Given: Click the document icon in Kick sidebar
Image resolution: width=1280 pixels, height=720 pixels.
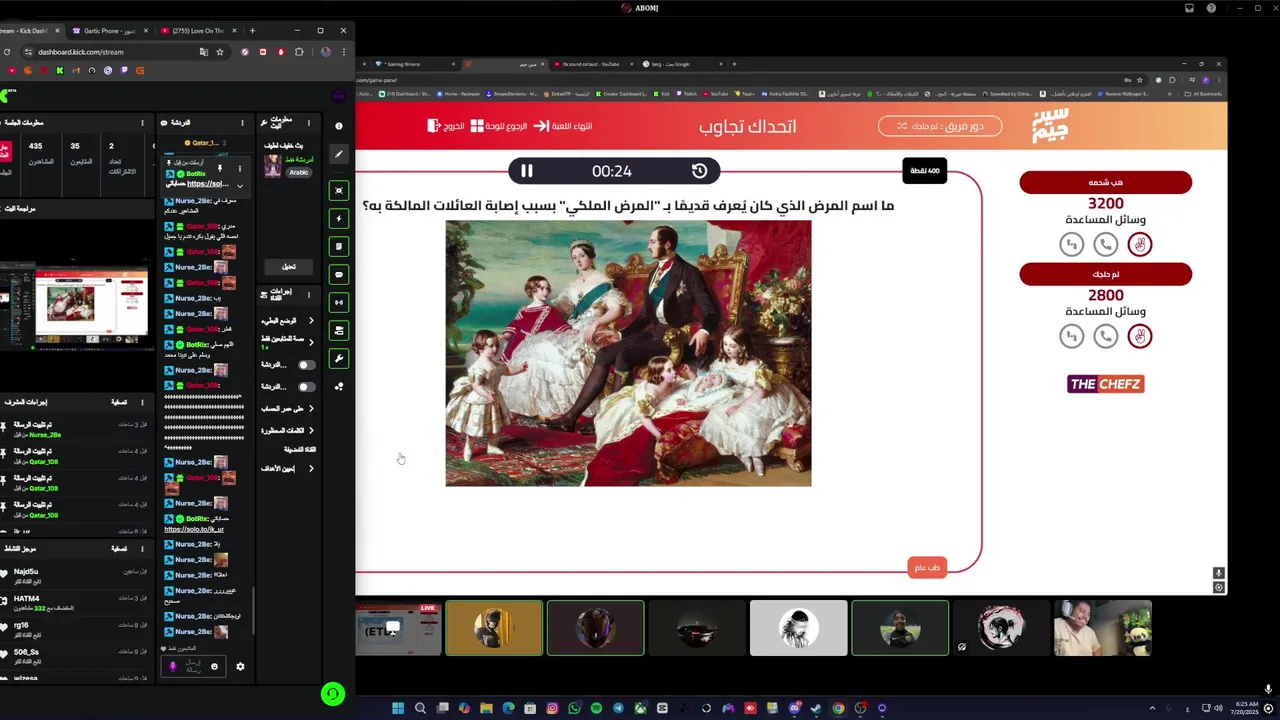Looking at the screenshot, I should click(339, 246).
